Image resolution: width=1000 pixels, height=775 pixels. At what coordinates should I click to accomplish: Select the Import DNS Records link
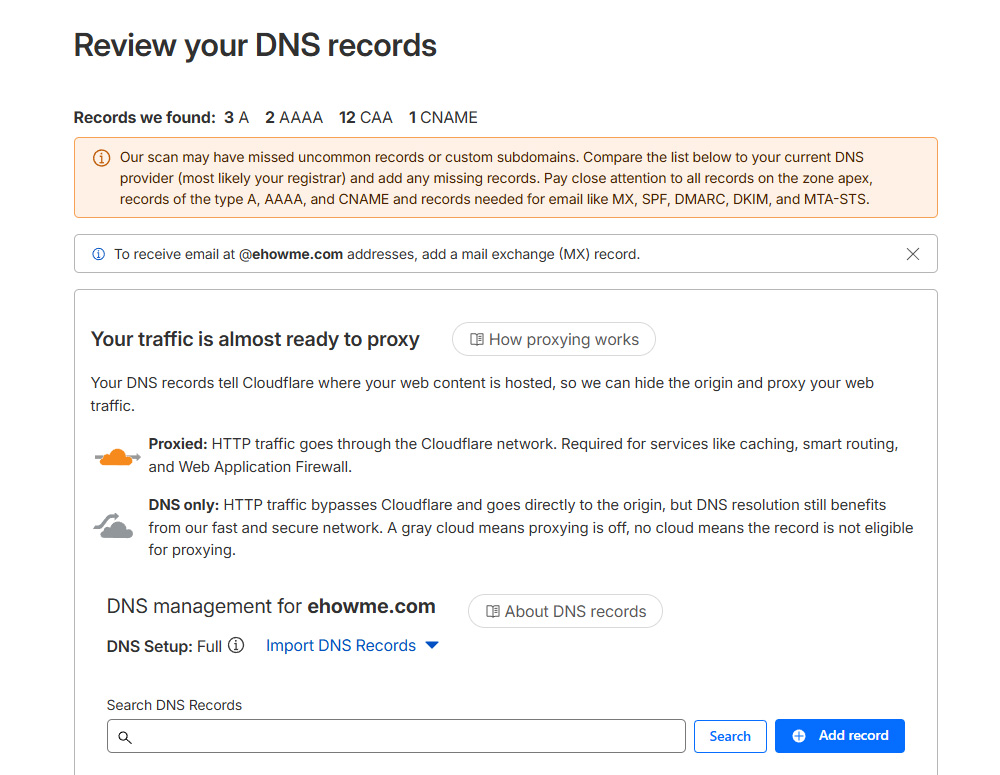click(x=340, y=645)
